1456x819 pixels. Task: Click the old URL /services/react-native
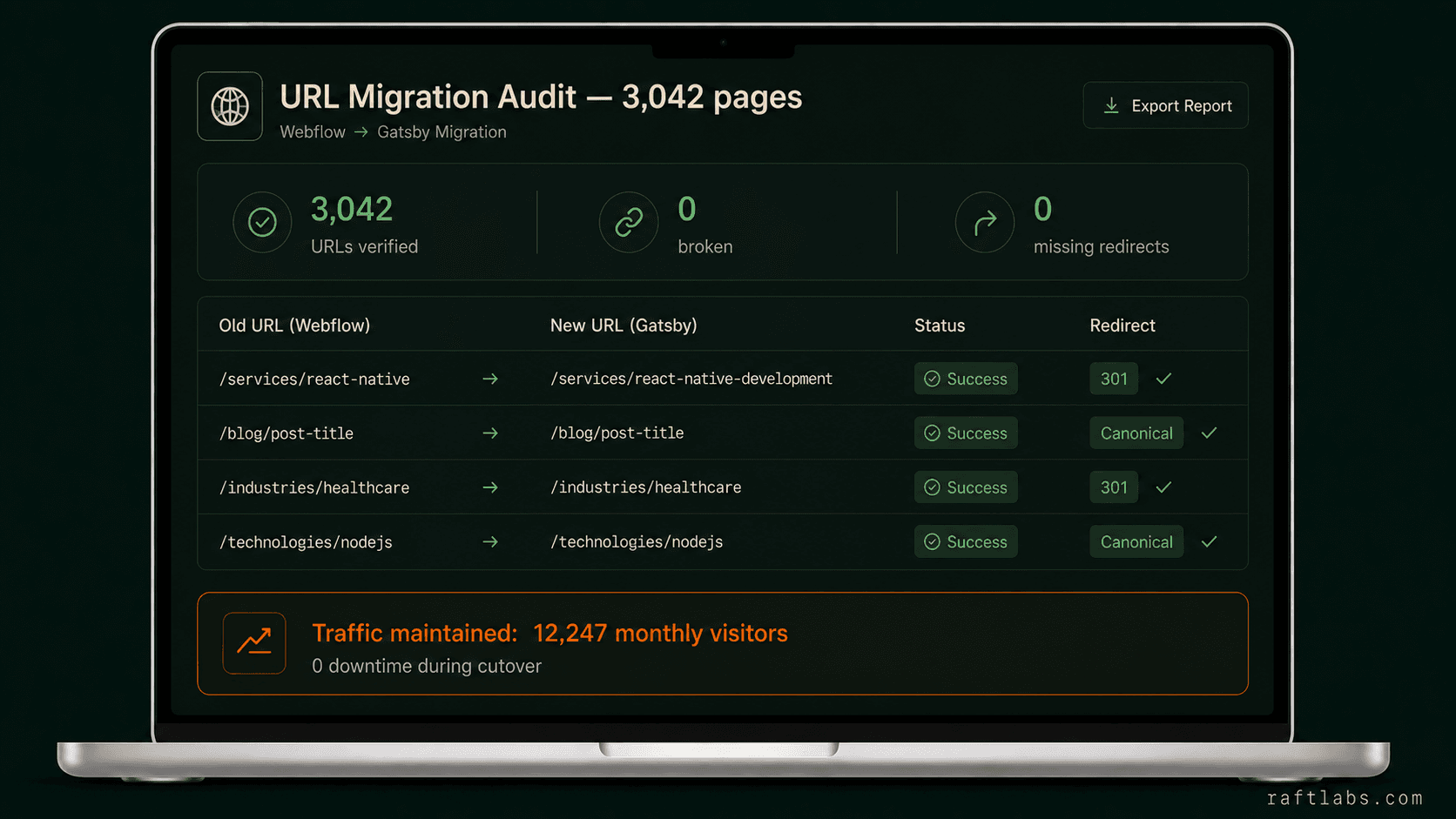pos(314,379)
